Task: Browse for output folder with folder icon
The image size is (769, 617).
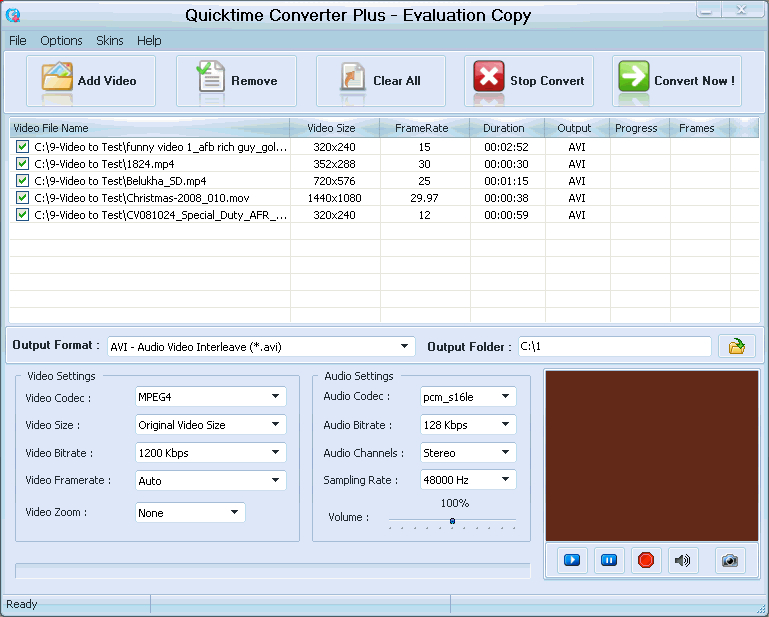Action: click(736, 346)
